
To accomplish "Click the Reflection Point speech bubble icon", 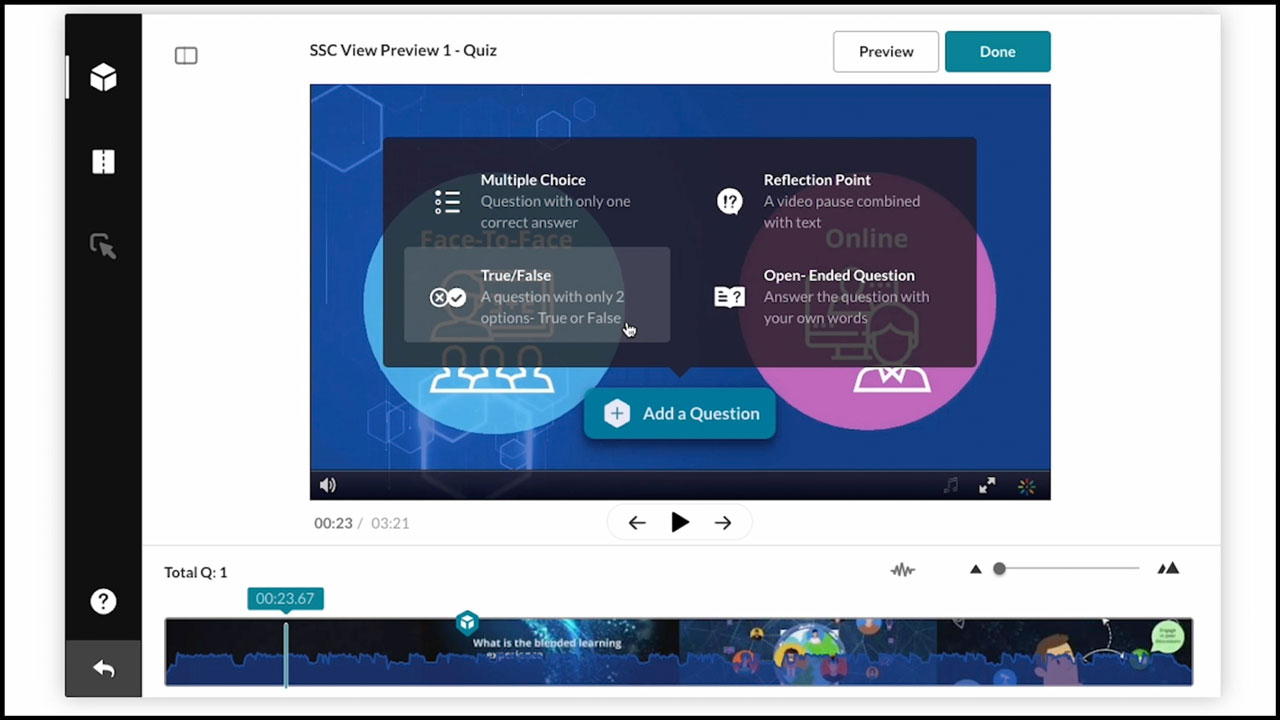I will point(730,202).
